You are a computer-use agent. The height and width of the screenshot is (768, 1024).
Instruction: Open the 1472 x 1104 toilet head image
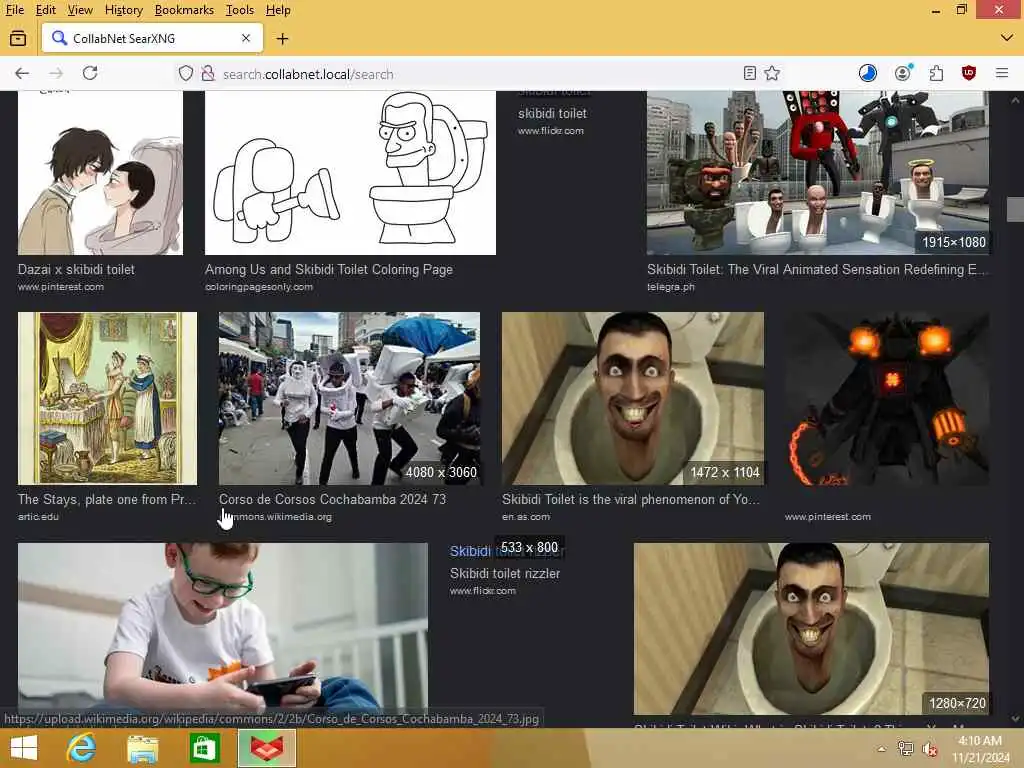(633, 398)
